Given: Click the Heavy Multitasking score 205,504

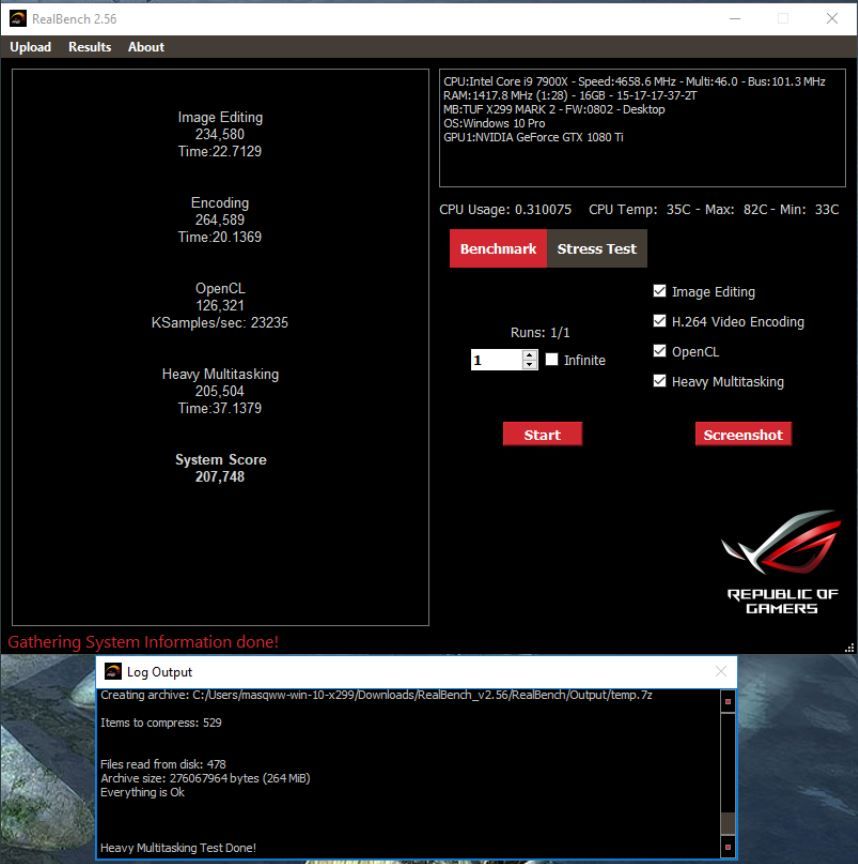Looking at the screenshot, I should tap(220, 391).
